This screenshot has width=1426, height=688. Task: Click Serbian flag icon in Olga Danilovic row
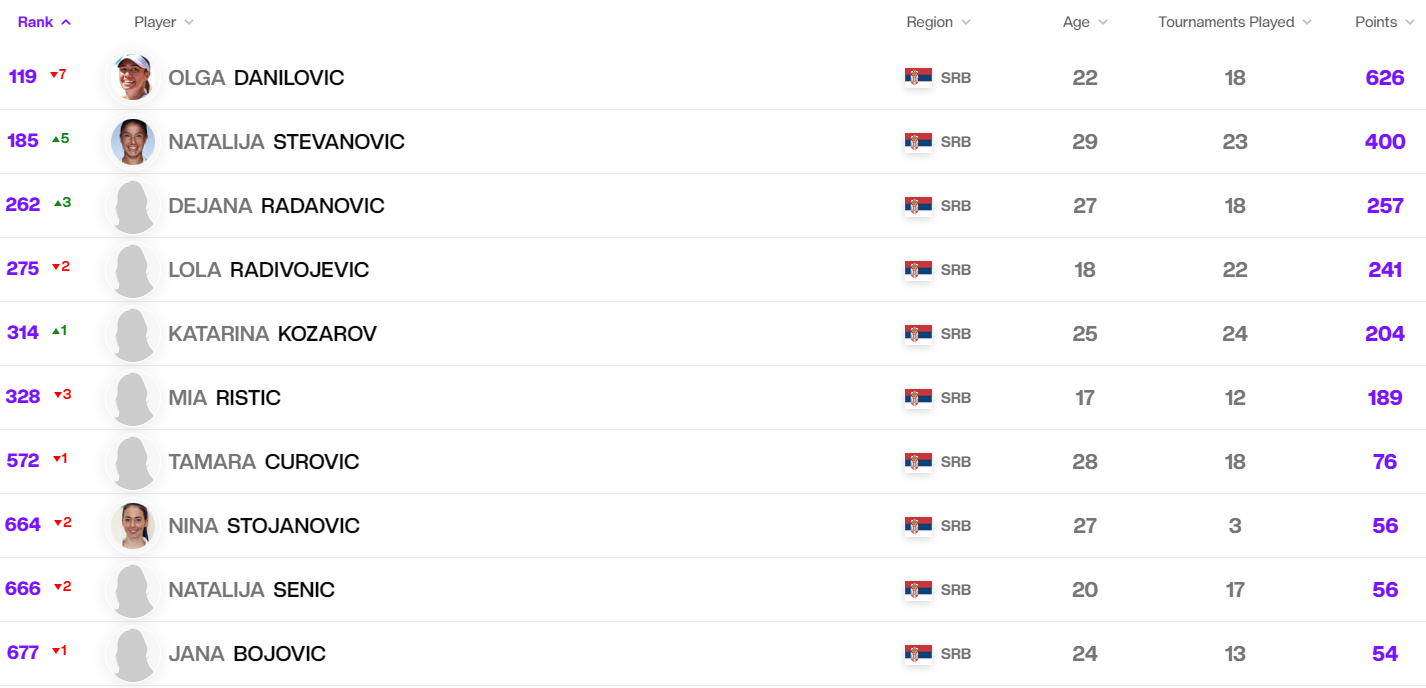918,78
